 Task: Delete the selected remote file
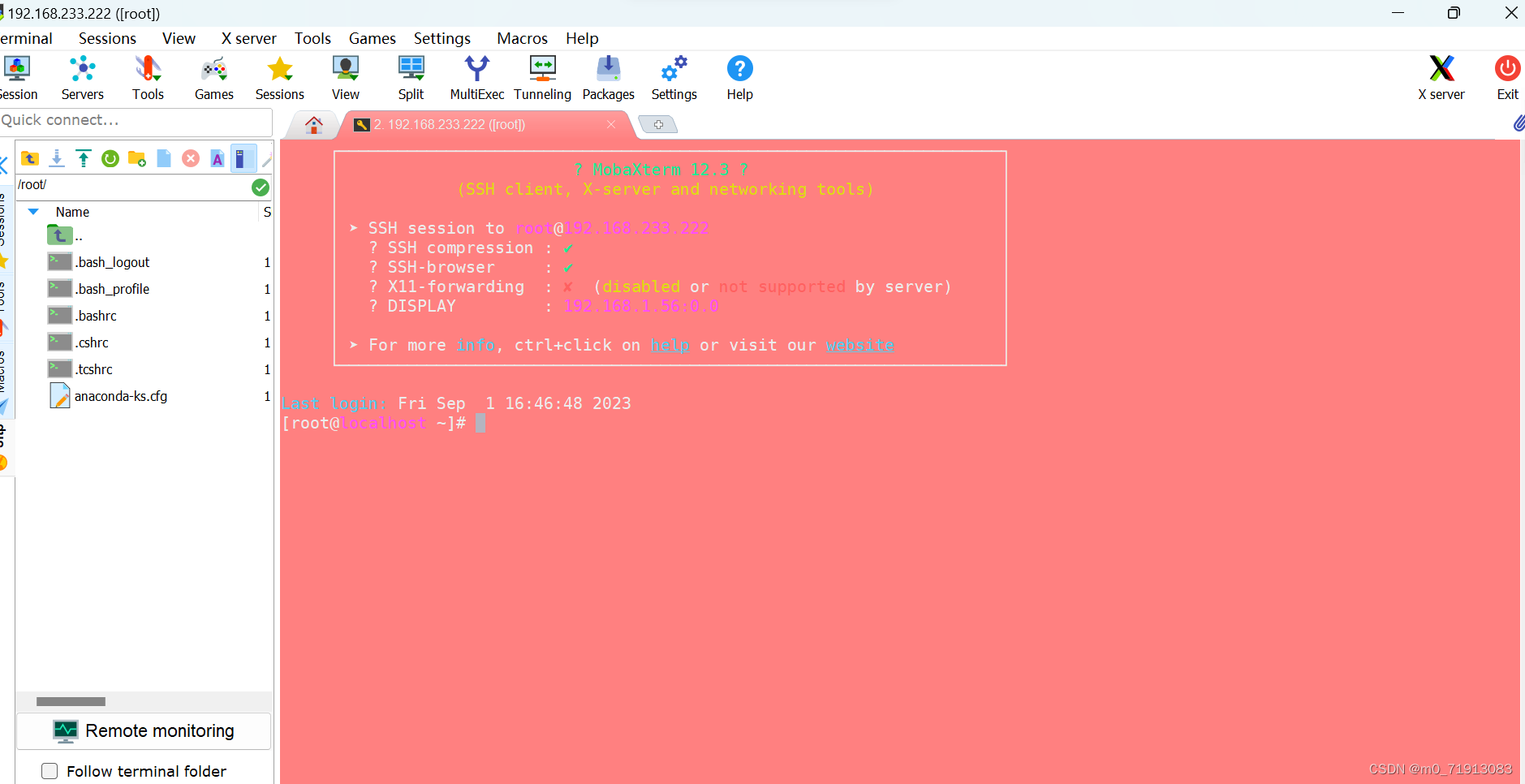[191, 158]
